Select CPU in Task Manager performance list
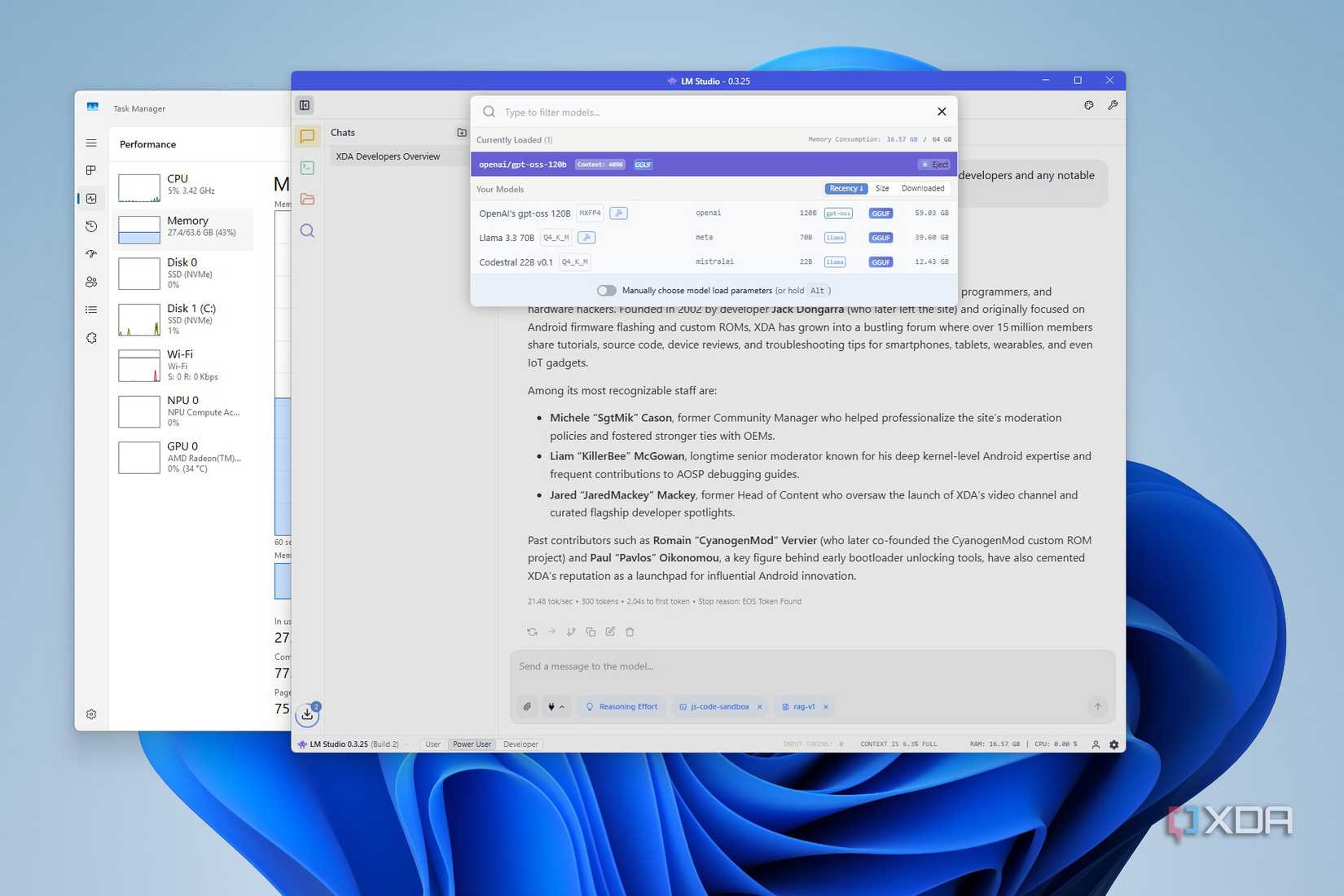The image size is (1344, 896). tap(182, 187)
